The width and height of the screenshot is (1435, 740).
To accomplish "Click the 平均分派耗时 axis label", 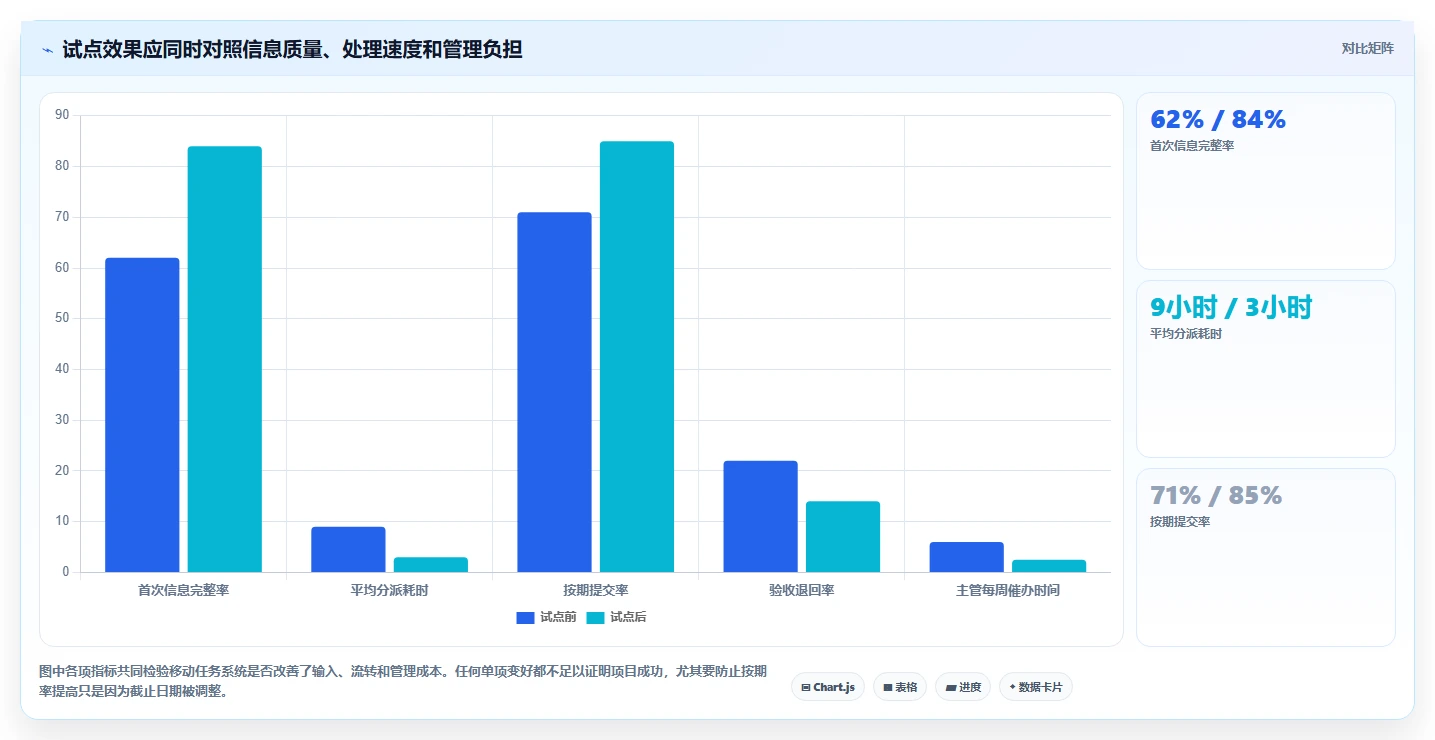I will [390, 590].
